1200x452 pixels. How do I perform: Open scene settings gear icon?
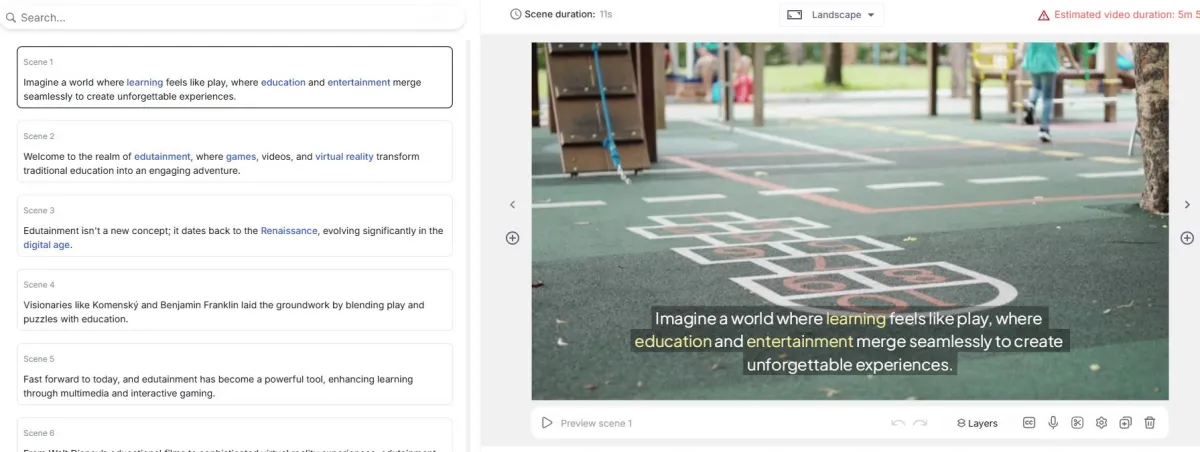tap(1101, 423)
